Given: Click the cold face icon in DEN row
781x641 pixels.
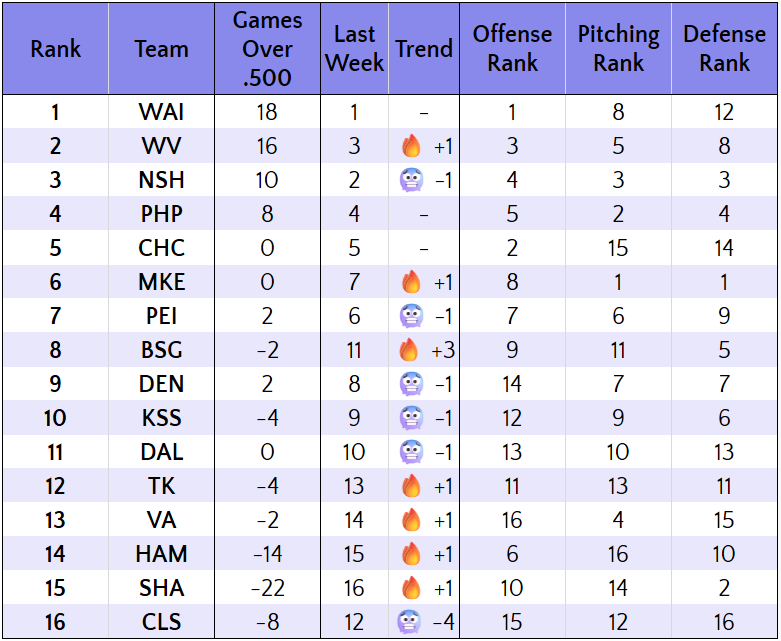Looking at the screenshot, I should (x=411, y=385).
